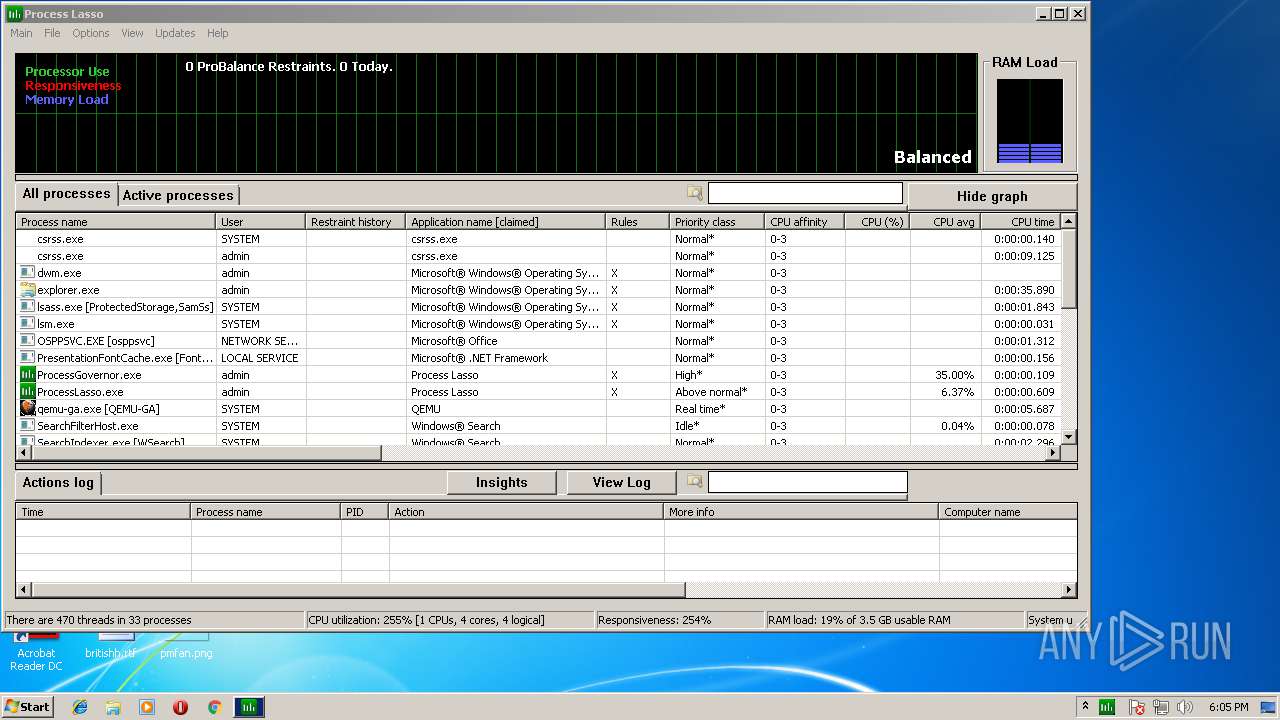Sort by CPU affinity column header
Screen dimensions: 1280x720
[805, 222]
